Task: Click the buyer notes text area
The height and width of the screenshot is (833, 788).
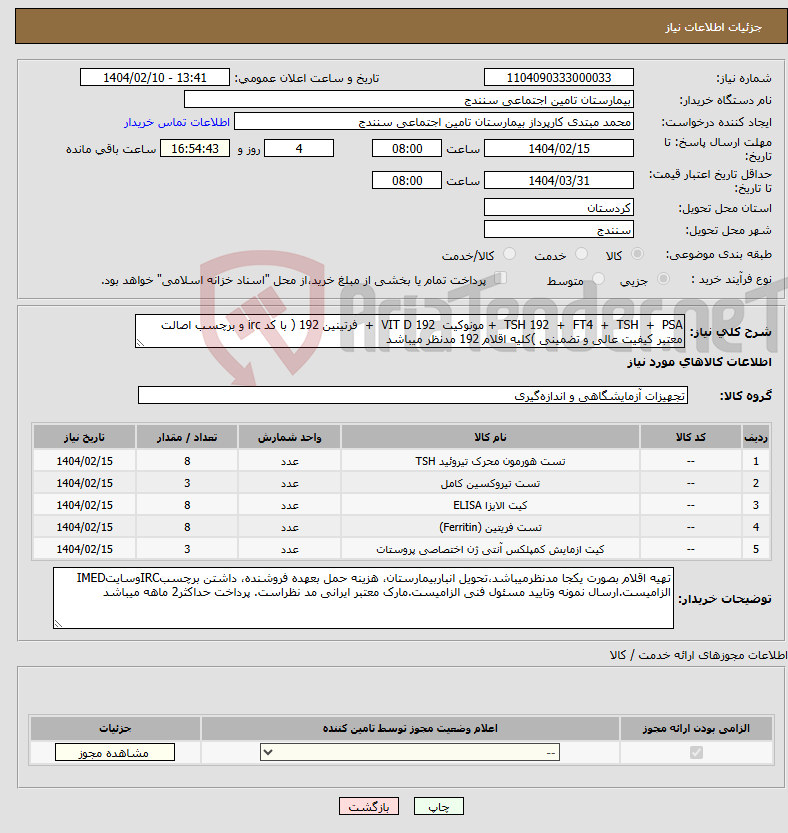Action: [363, 598]
